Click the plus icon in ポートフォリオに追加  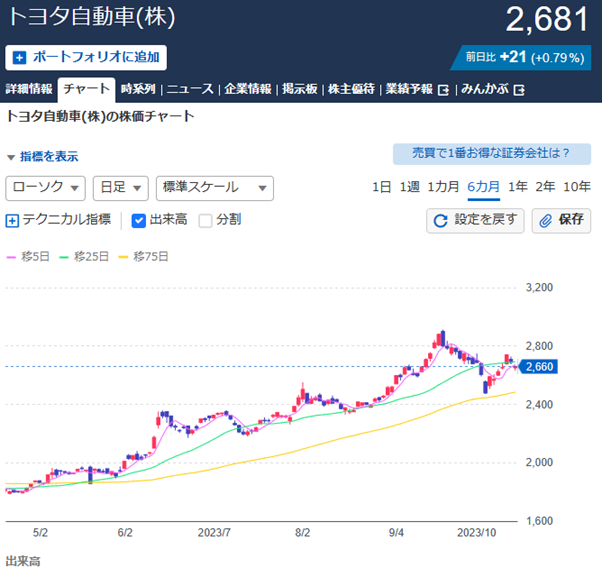pyautogui.click(x=19, y=58)
